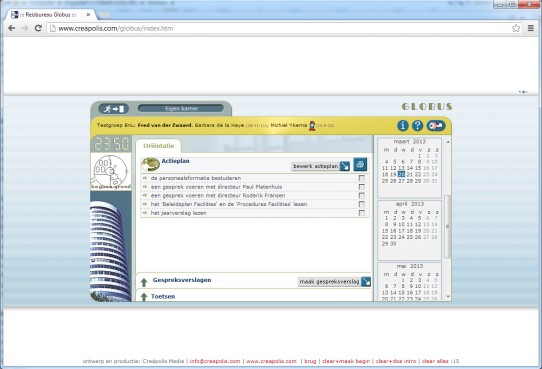Click the 'maak gespreksverslag' button
The height and width of the screenshot is (369, 542).
click(334, 282)
